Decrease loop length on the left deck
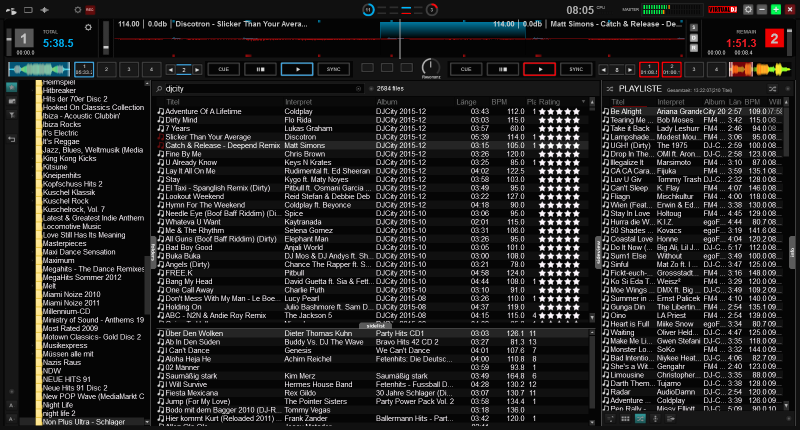Screen dimensions: 800x430 click(x=170, y=70)
